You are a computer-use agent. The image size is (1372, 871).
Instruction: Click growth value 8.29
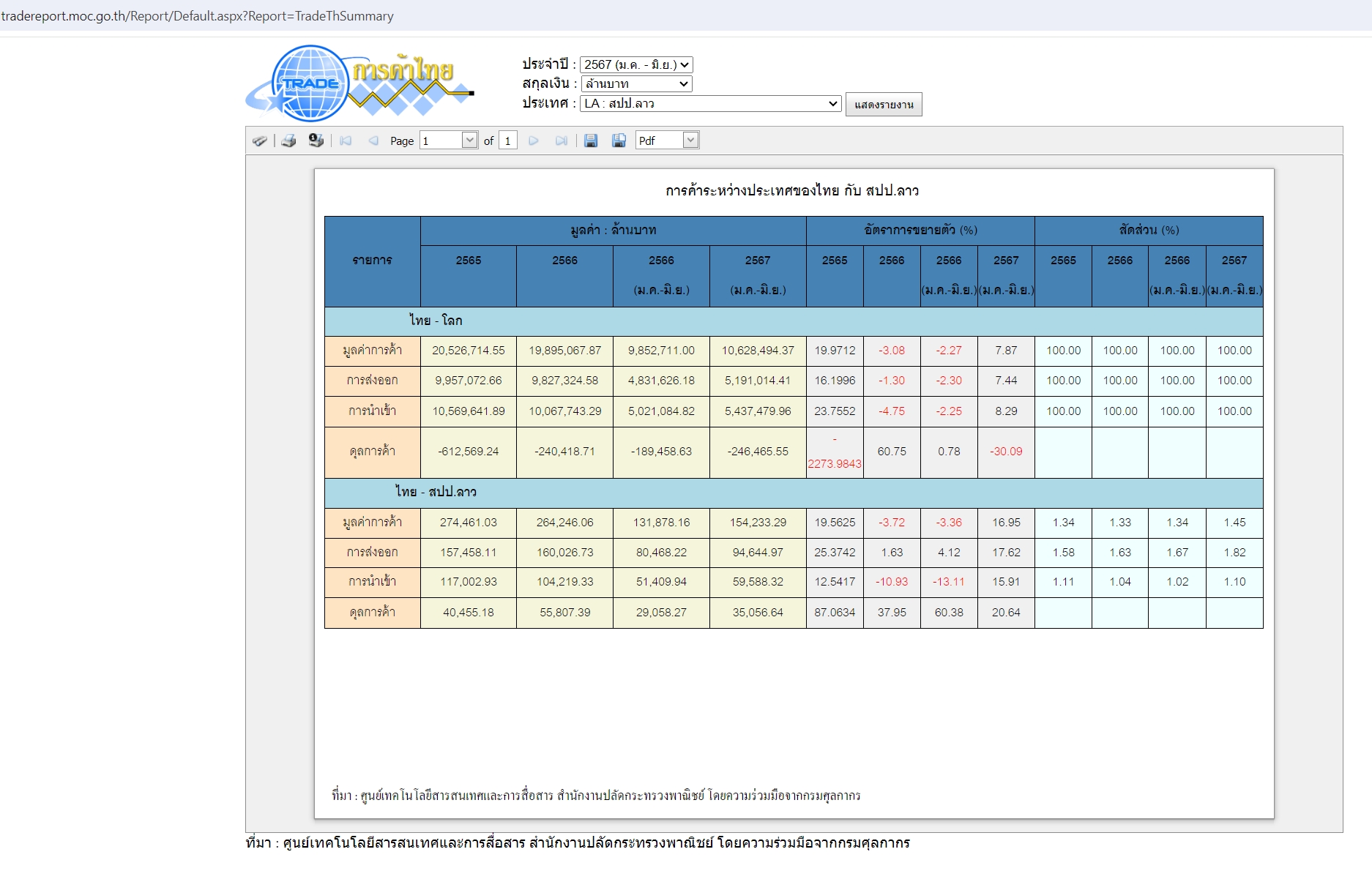coord(1006,411)
